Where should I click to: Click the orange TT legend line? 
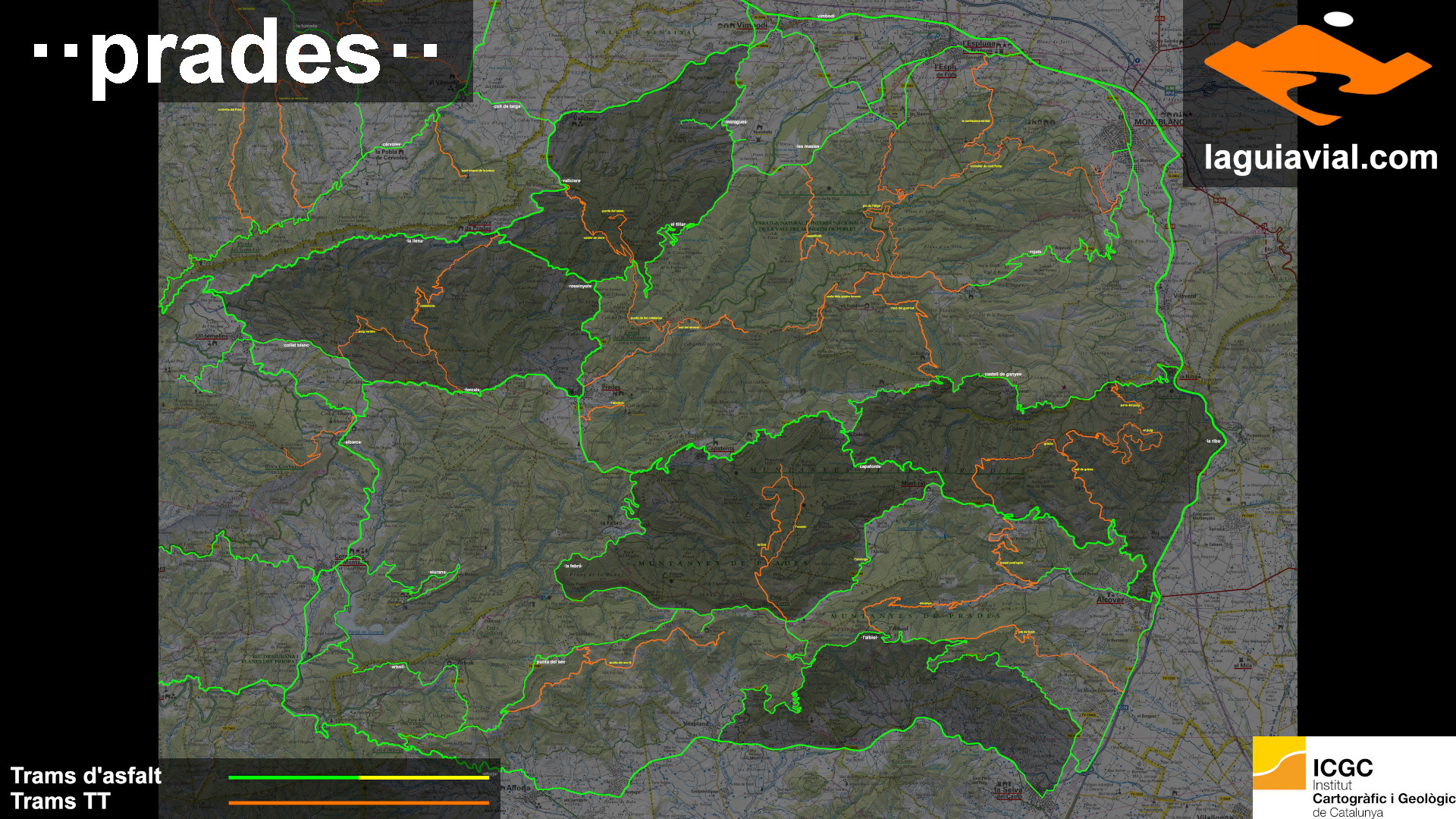point(358,802)
